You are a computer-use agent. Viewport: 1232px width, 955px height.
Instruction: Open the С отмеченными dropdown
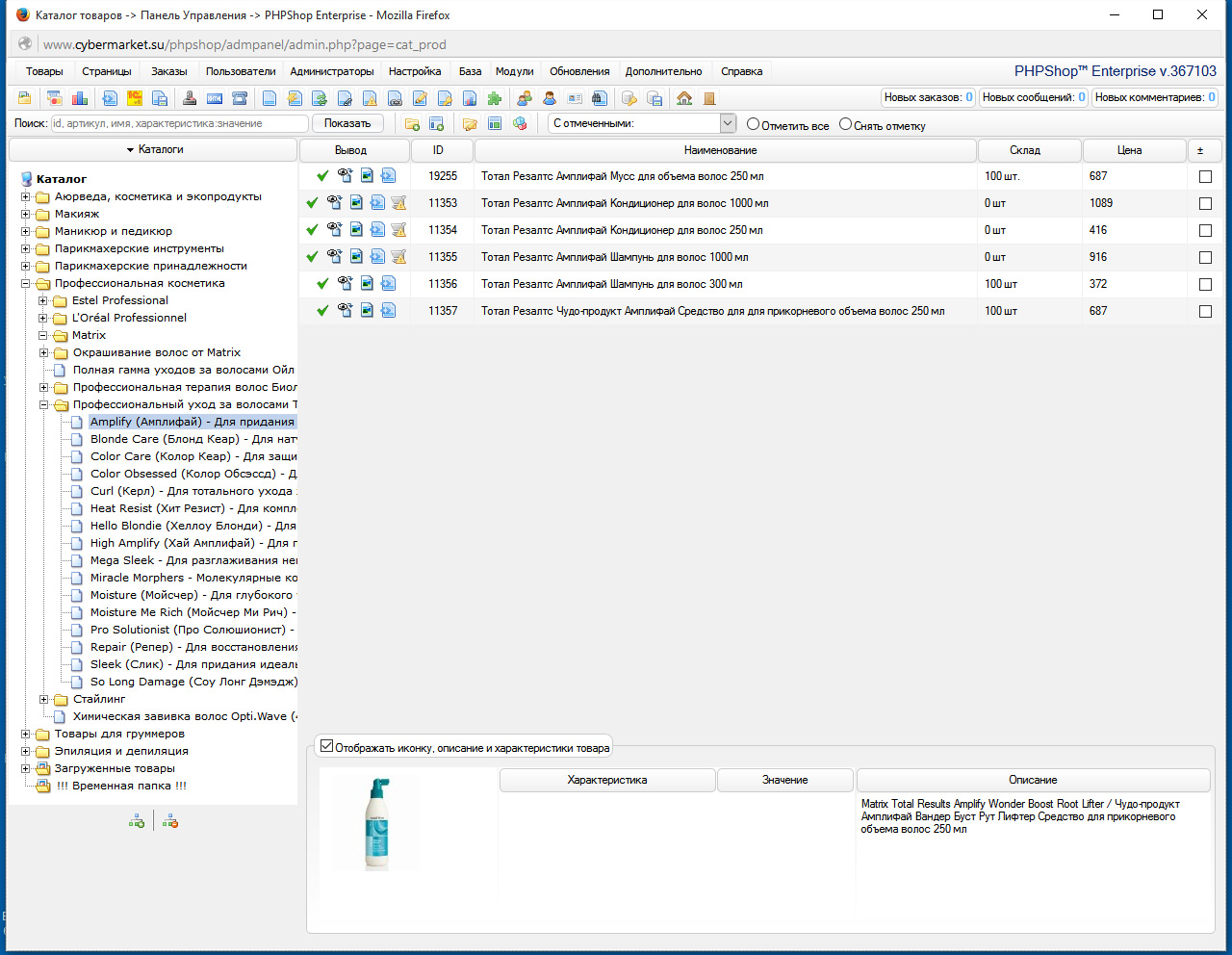tap(642, 123)
